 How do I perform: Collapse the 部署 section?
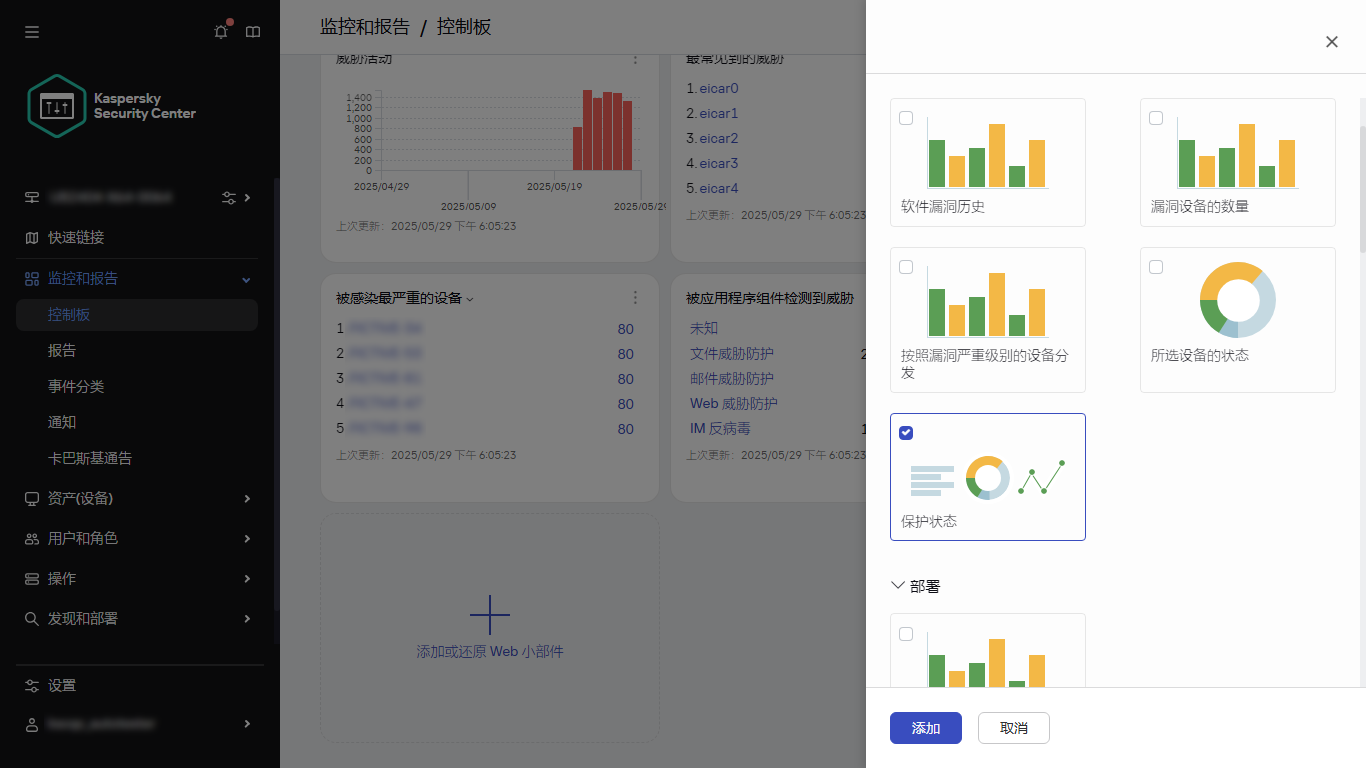coord(897,585)
